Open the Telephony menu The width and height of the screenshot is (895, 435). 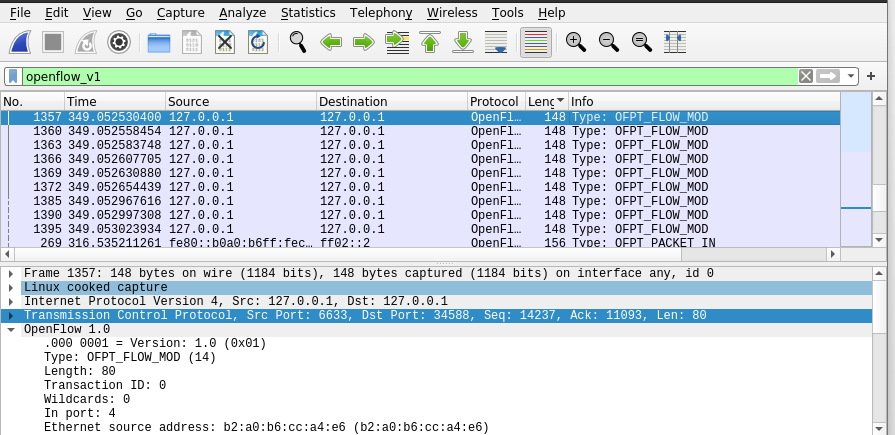click(x=380, y=13)
